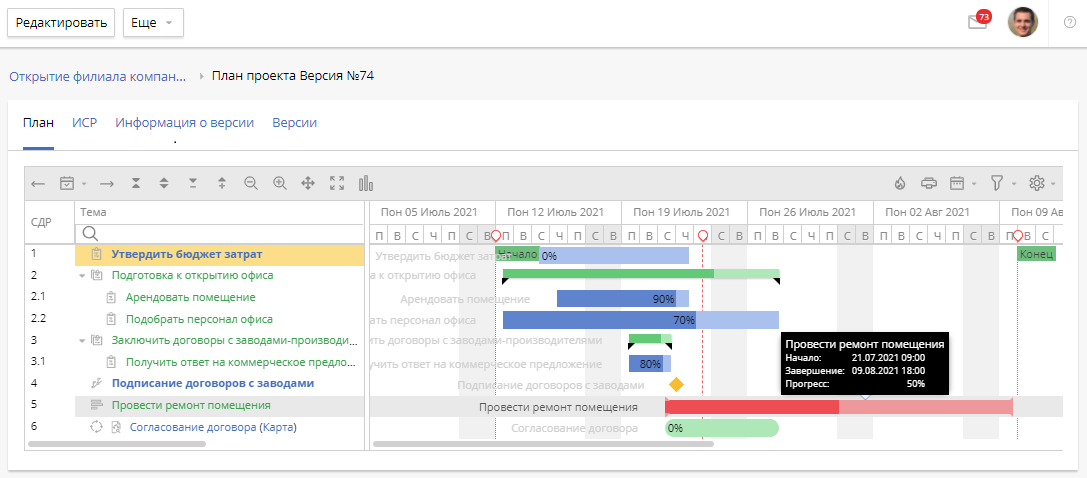Click the red Провести ремонт помещения Gantt bar
The height and width of the screenshot is (478, 1087).
[x=839, y=407]
